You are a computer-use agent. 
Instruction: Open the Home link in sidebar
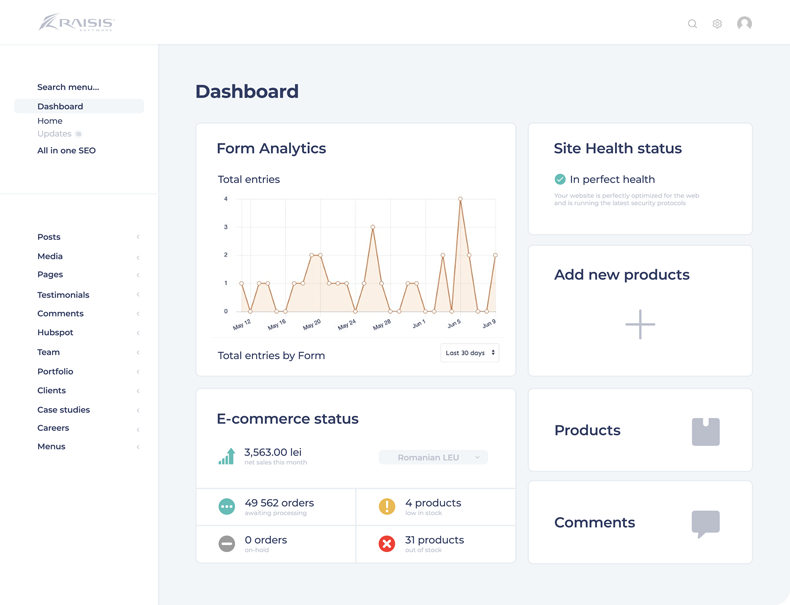50,121
